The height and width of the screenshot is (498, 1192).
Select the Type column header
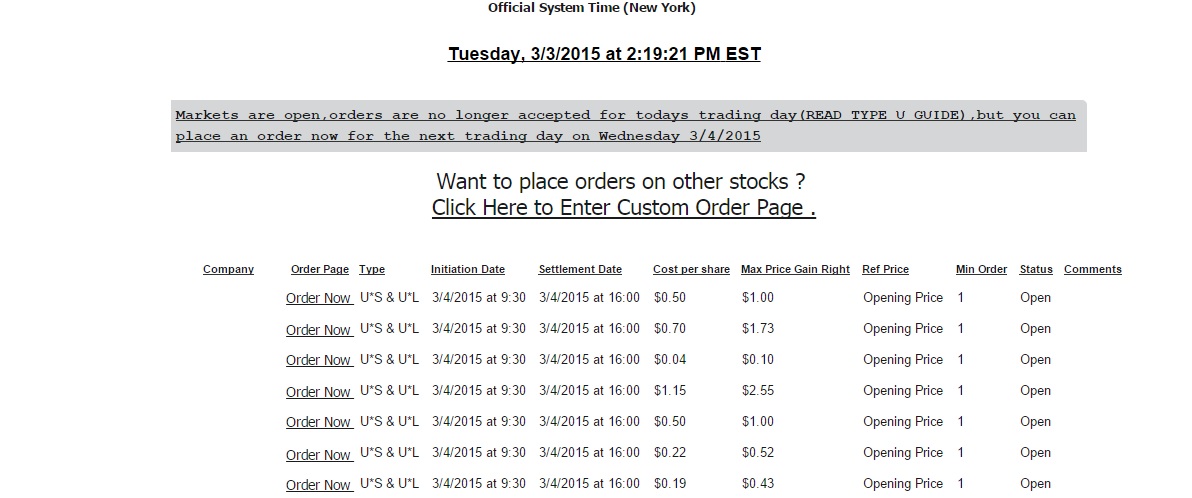coord(372,269)
